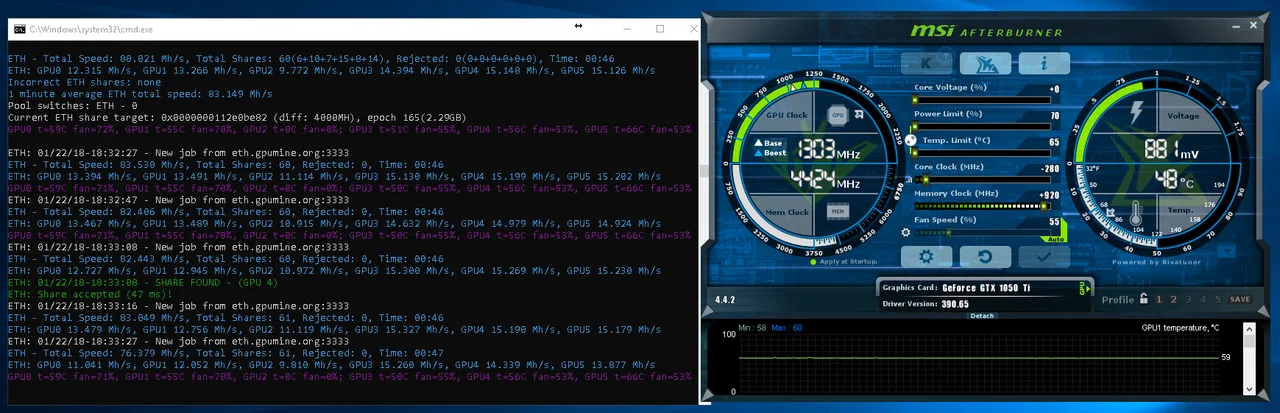Click the 'Min : 58' graph statistic

point(751,327)
